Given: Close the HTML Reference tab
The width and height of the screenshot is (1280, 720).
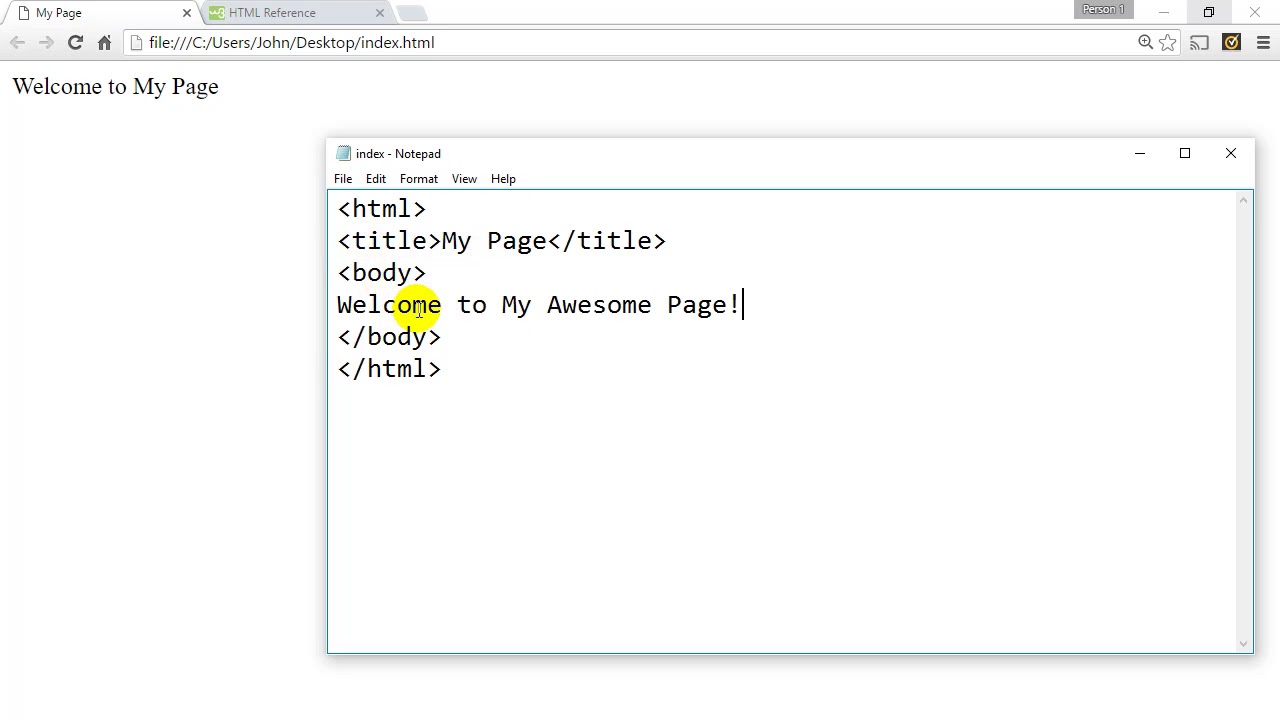Looking at the screenshot, I should coord(380,13).
